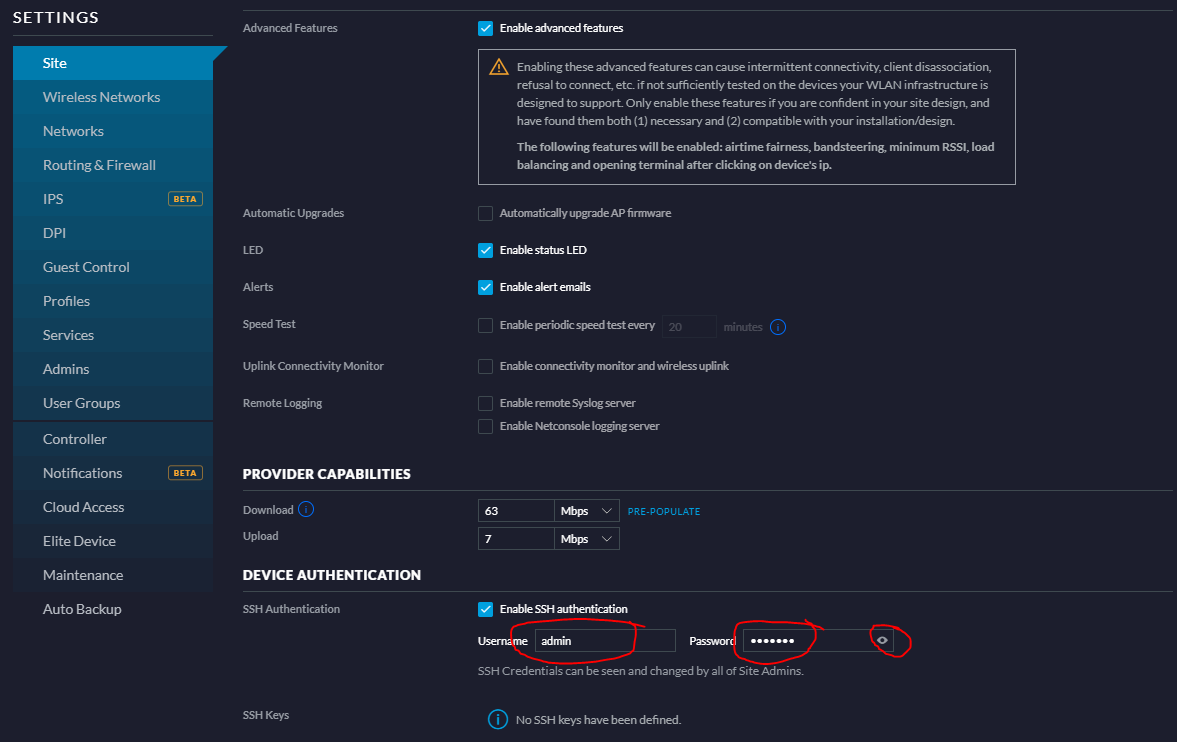Toggle Enable status LED checkbox

tap(486, 250)
